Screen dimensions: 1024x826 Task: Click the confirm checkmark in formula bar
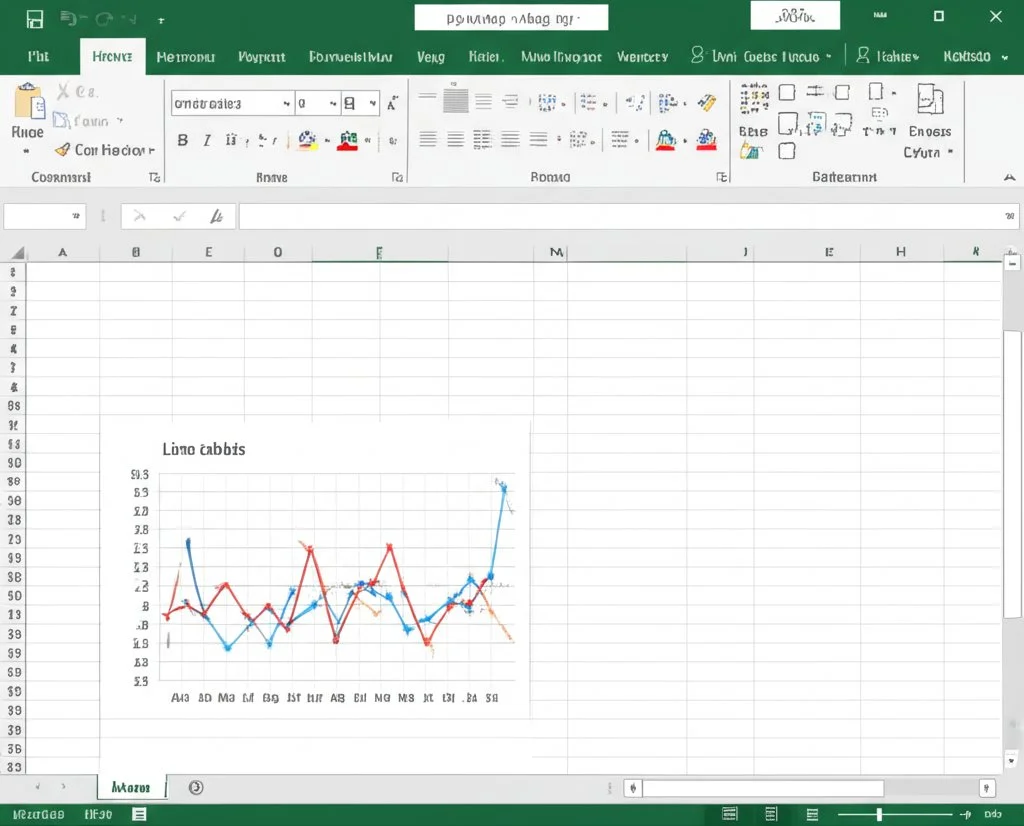(x=179, y=216)
